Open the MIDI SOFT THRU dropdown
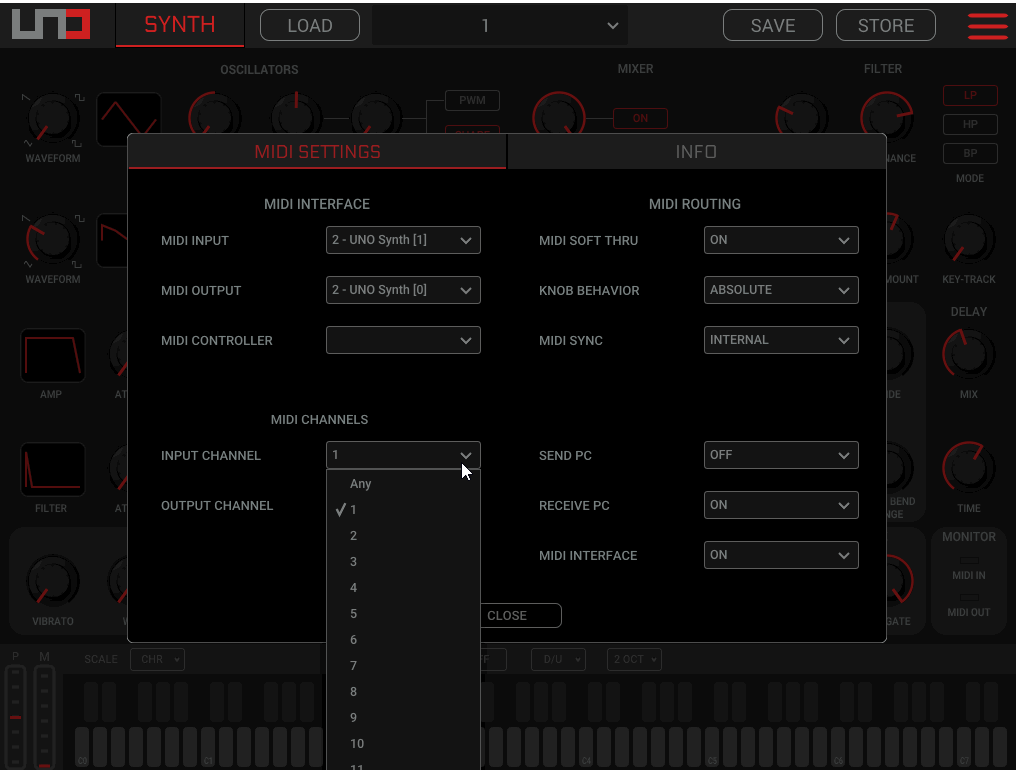1016x770 pixels. (x=781, y=240)
